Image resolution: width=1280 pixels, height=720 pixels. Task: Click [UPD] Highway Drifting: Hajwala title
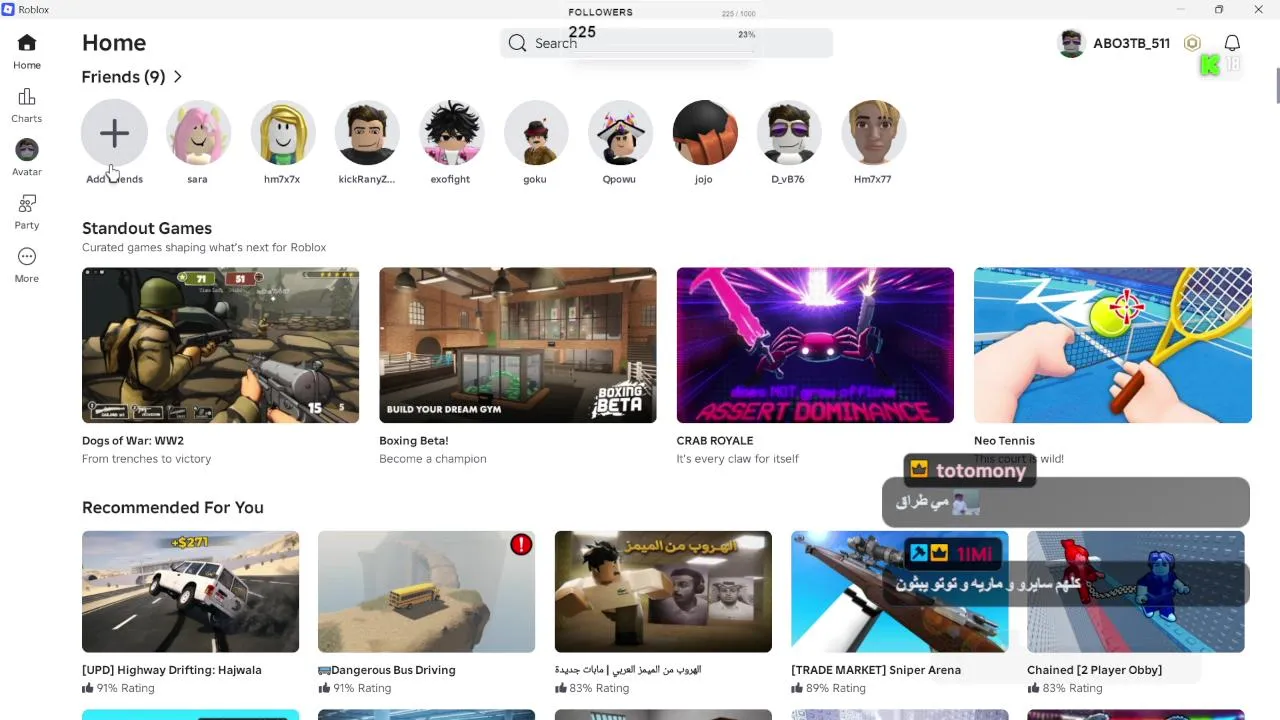pyautogui.click(x=172, y=670)
